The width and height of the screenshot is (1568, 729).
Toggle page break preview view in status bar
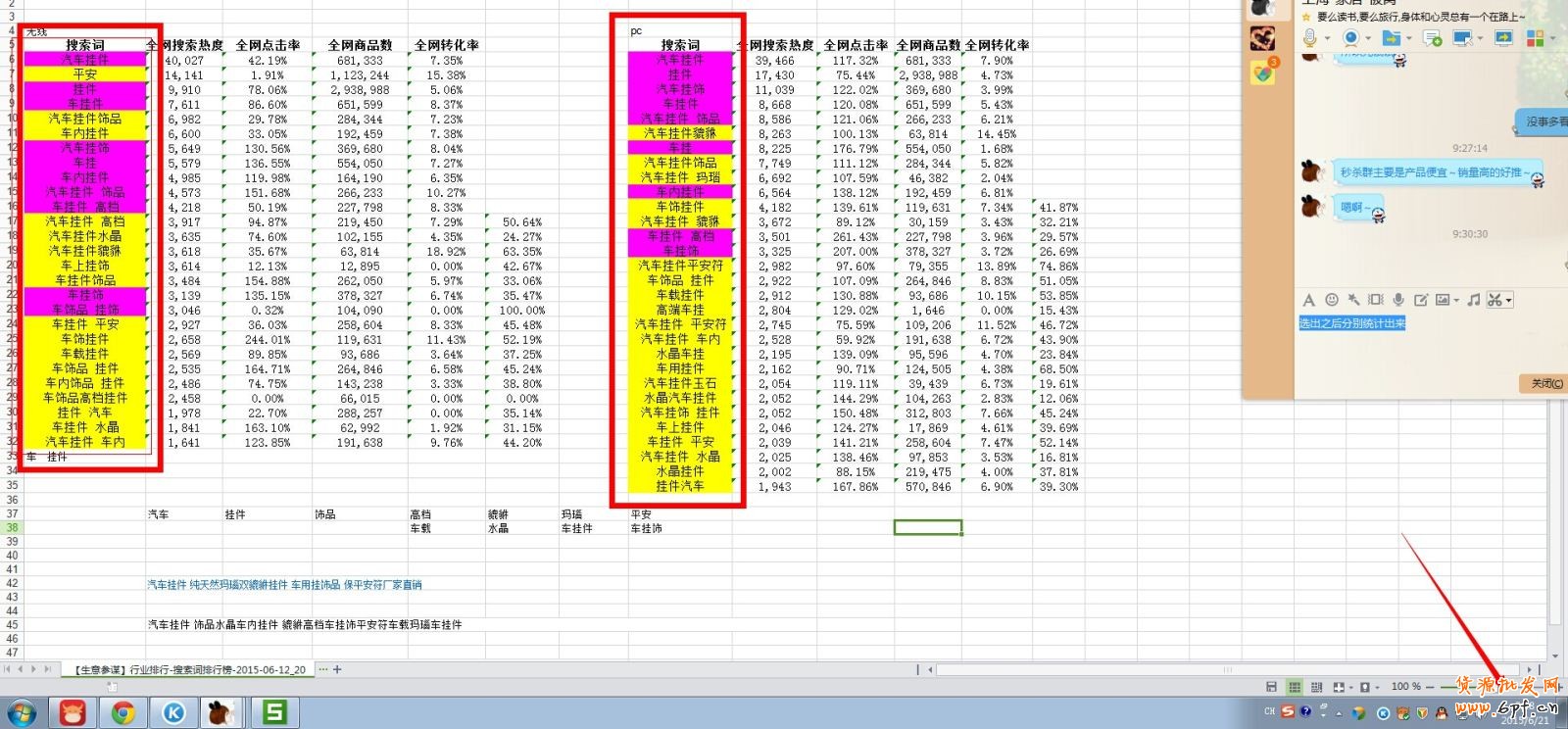click(1316, 687)
